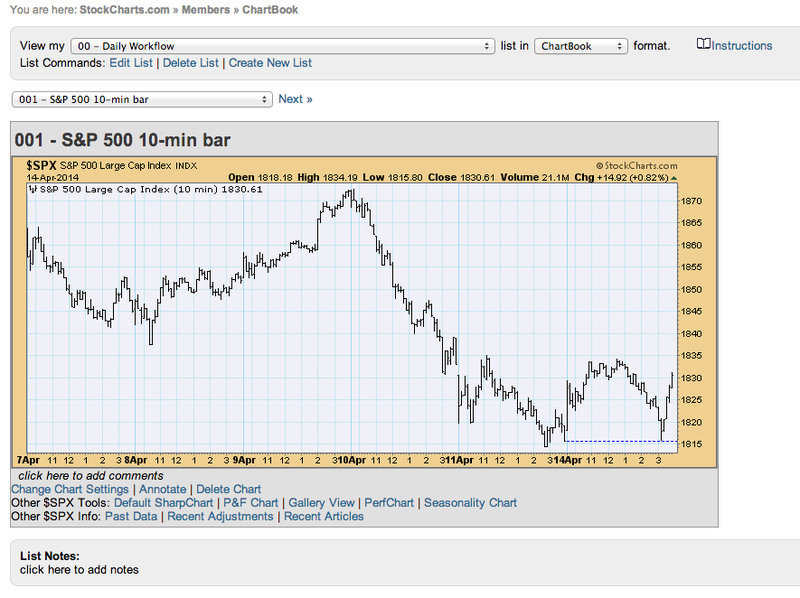800x598 pixels.
Task: Open Recent Articles link
Action: coord(324,516)
